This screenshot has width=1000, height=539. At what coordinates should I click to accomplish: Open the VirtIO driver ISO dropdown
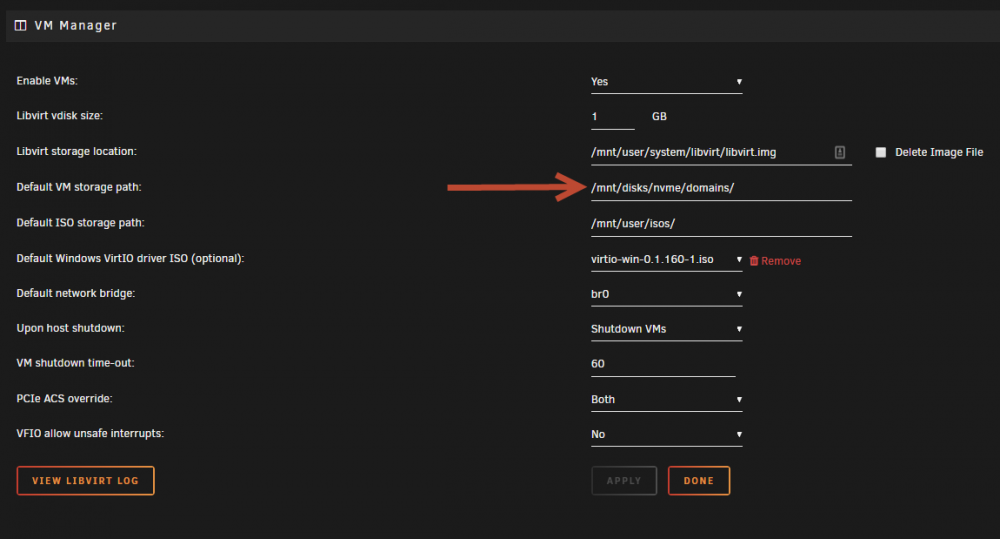click(666, 260)
